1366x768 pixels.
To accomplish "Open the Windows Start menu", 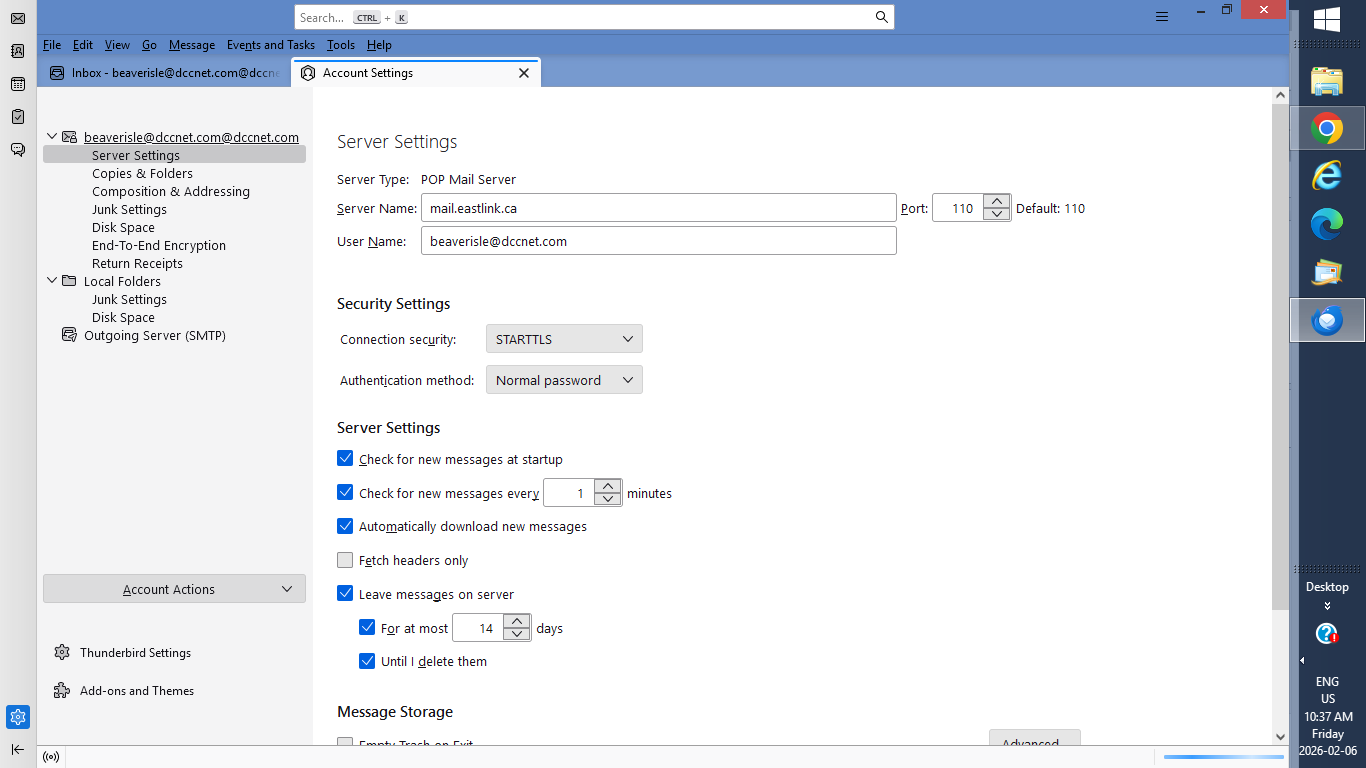I will point(1327,19).
